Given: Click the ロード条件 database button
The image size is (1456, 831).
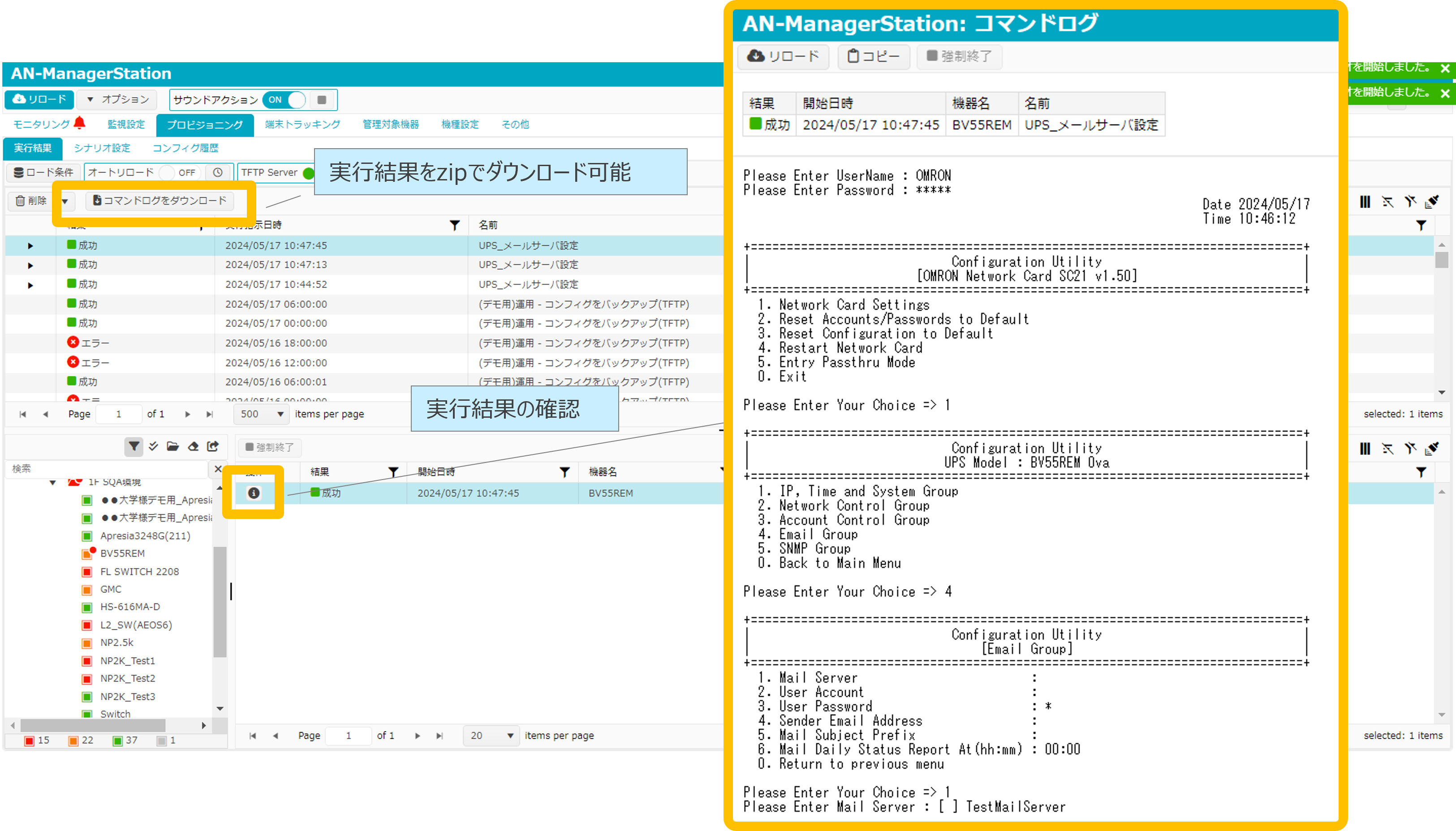Looking at the screenshot, I should pyautogui.click(x=43, y=172).
